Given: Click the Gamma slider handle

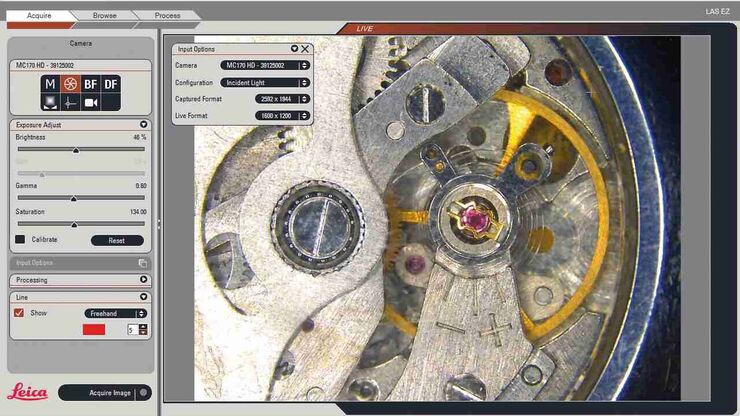Looking at the screenshot, I should [73, 199].
